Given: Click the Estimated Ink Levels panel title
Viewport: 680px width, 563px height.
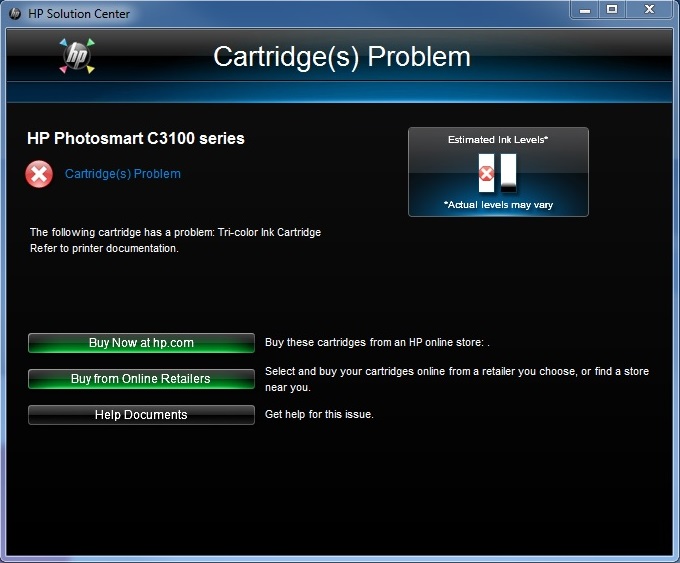Looking at the screenshot, I should click(498, 140).
